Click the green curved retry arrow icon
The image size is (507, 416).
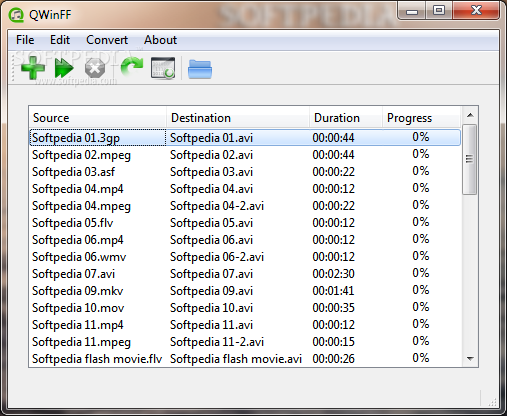pos(132,67)
